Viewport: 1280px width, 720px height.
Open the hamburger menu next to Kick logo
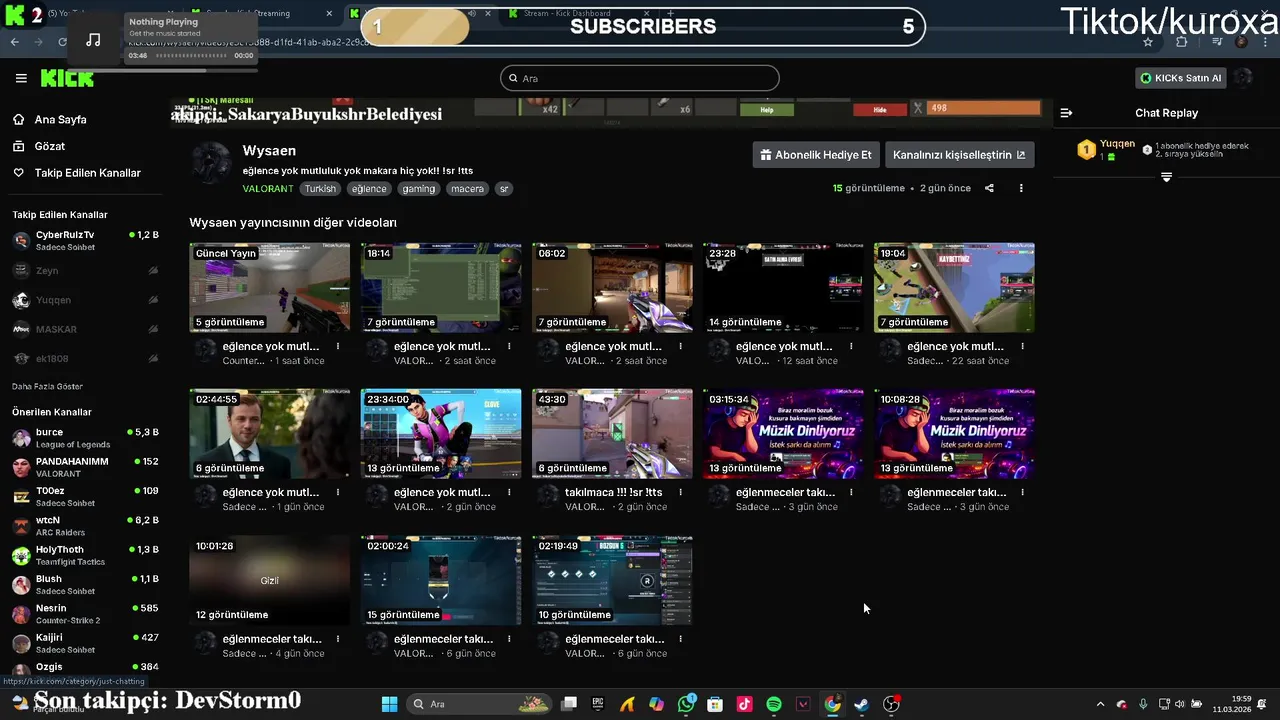(21, 78)
